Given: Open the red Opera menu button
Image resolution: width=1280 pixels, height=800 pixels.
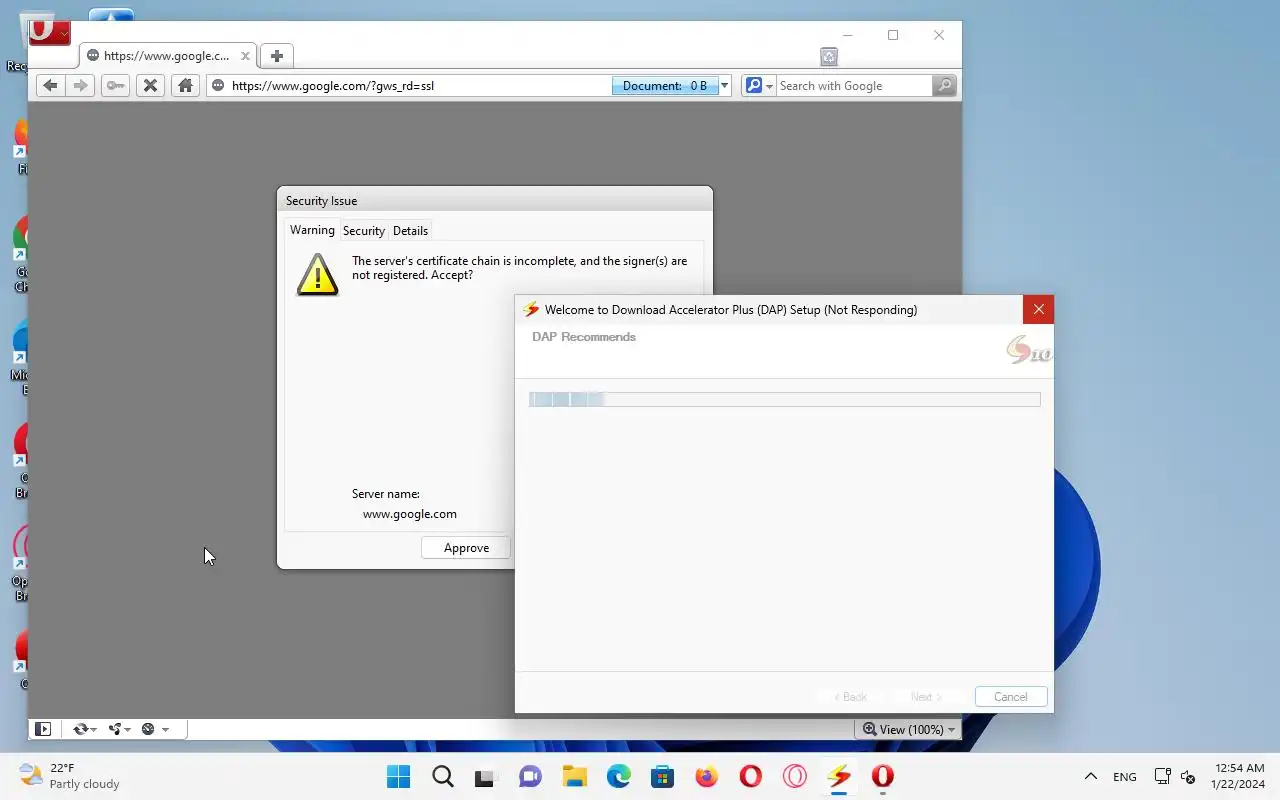Looking at the screenshot, I should pyautogui.click(x=49, y=32).
